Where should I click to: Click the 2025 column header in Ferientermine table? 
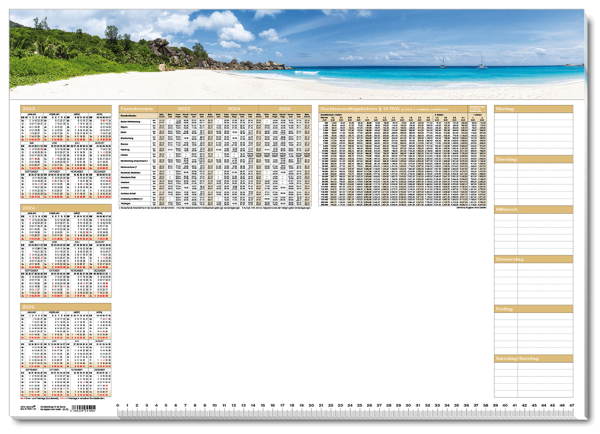coord(285,109)
